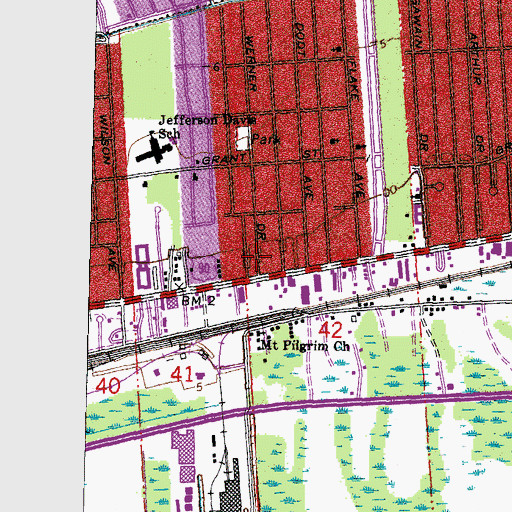Click the "FLAKE" street name
Screen dimensions: 512x512
click(353, 80)
